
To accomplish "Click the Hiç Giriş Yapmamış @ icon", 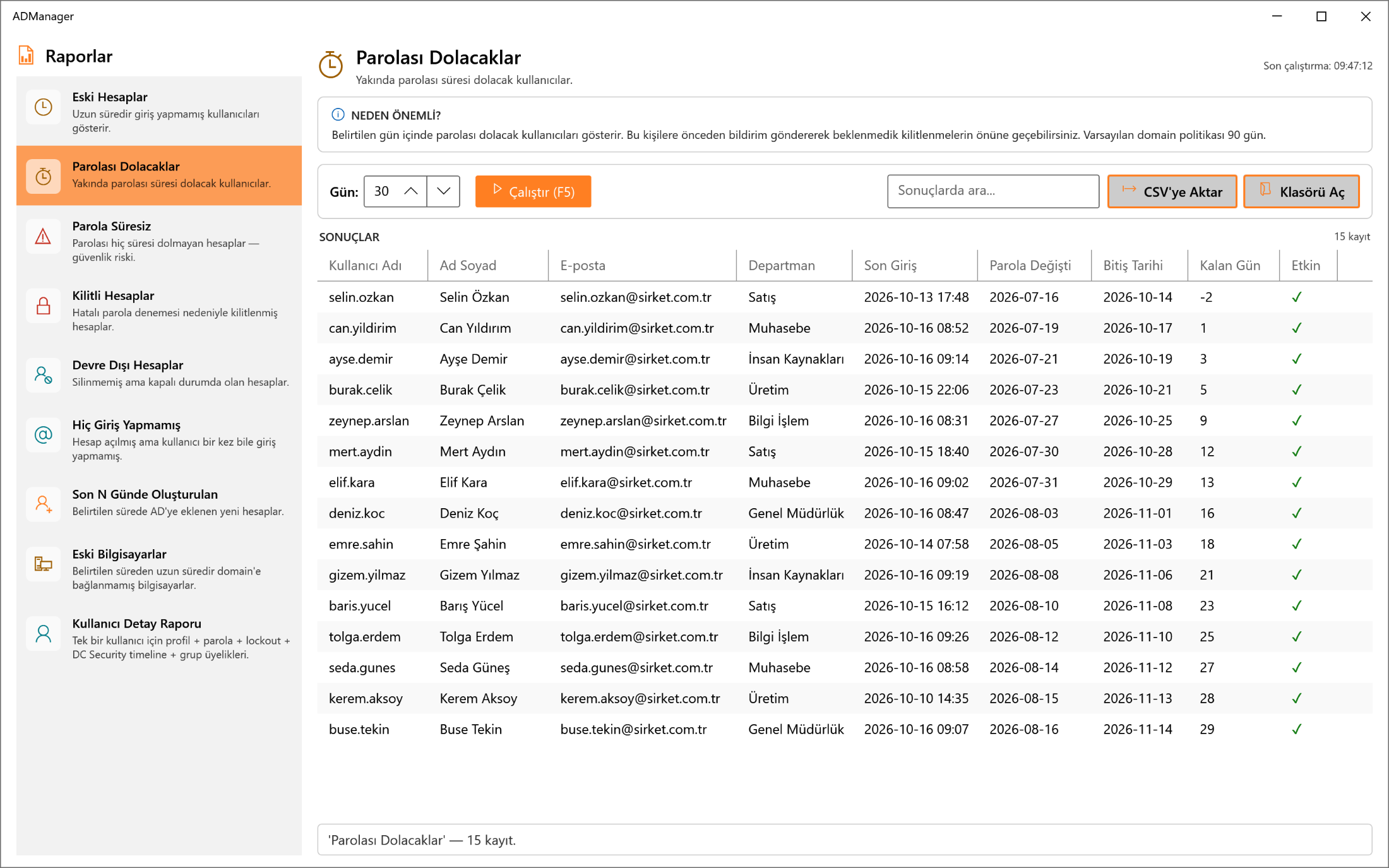I will click(x=43, y=435).
